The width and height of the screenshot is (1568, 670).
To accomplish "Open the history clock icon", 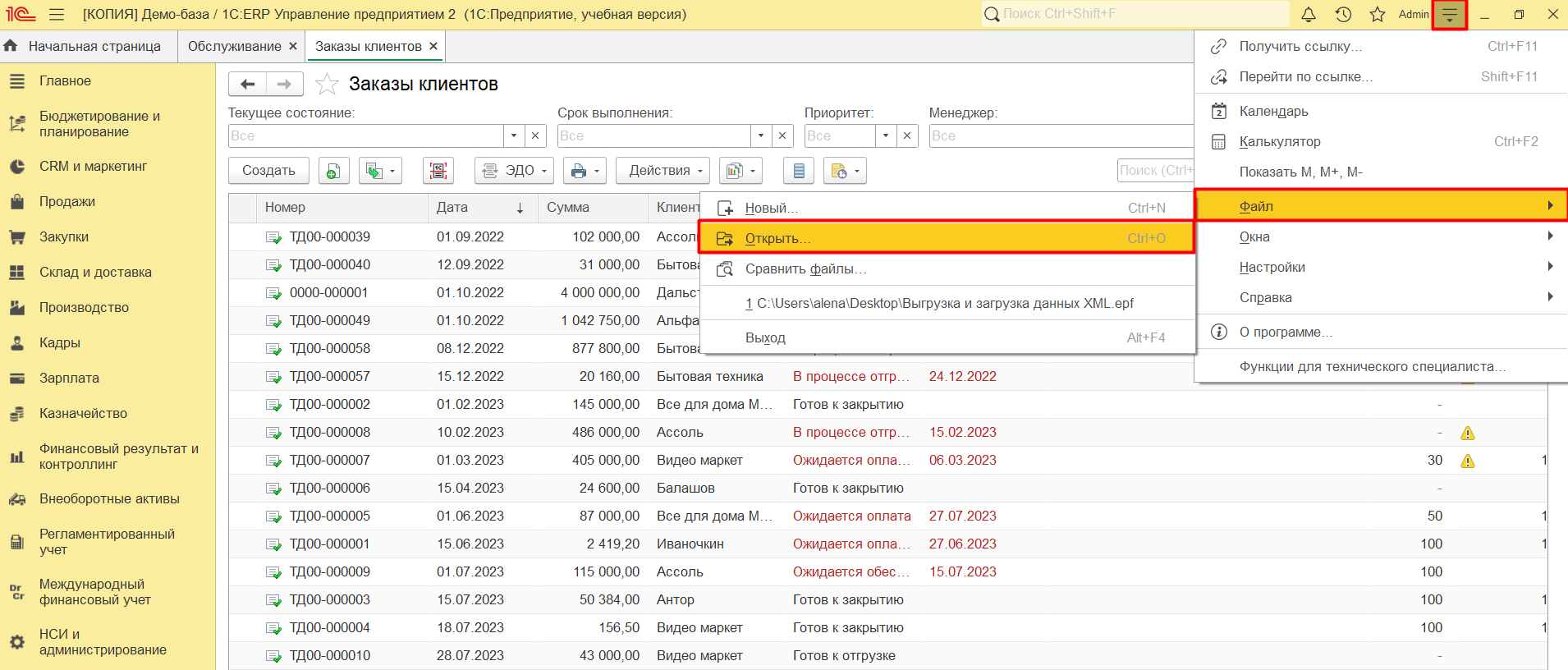I will point(1343,14).
